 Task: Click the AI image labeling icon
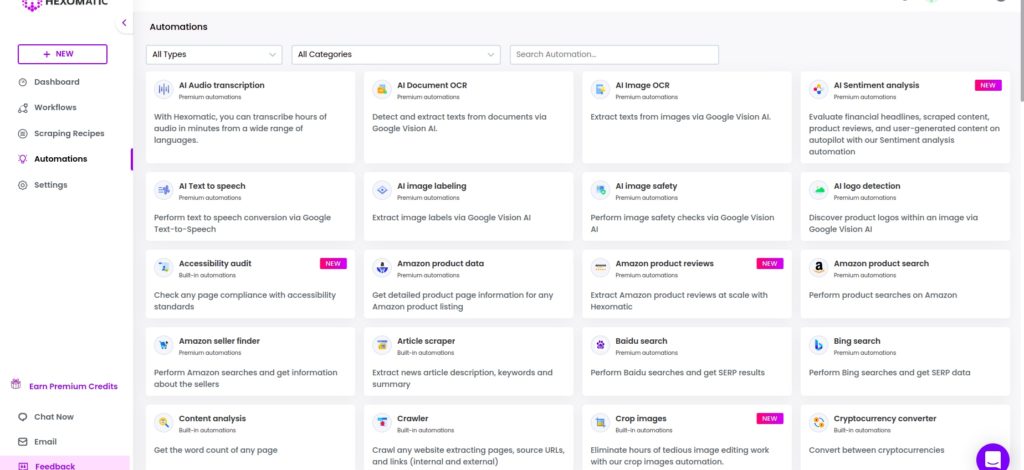coord(381,191)
